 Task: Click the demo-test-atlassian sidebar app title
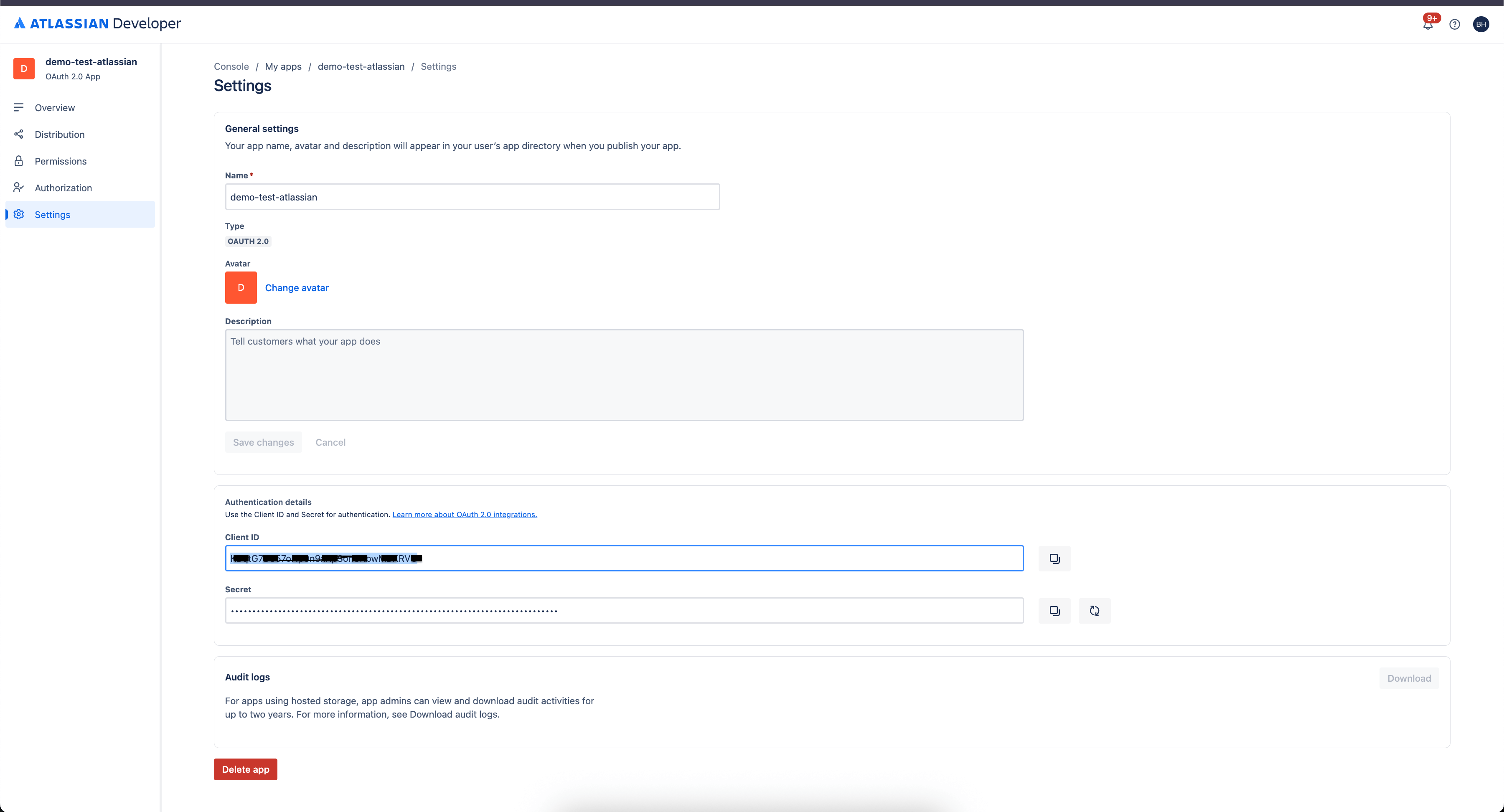(x=91, y=62)
